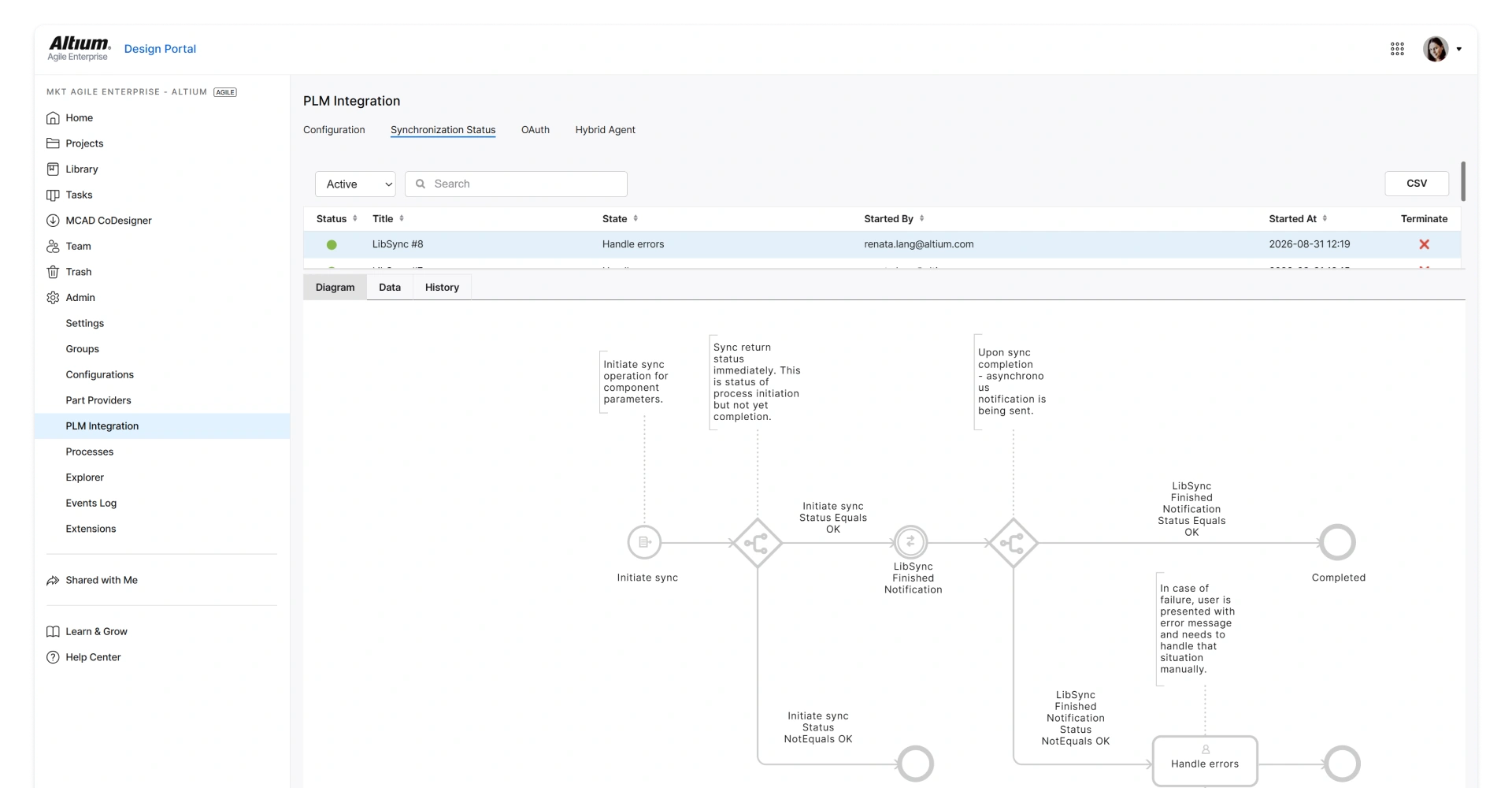Screen dimensions: 1512x788
Task: Select the LibSync #8 row title
Action: click(398, 244)
